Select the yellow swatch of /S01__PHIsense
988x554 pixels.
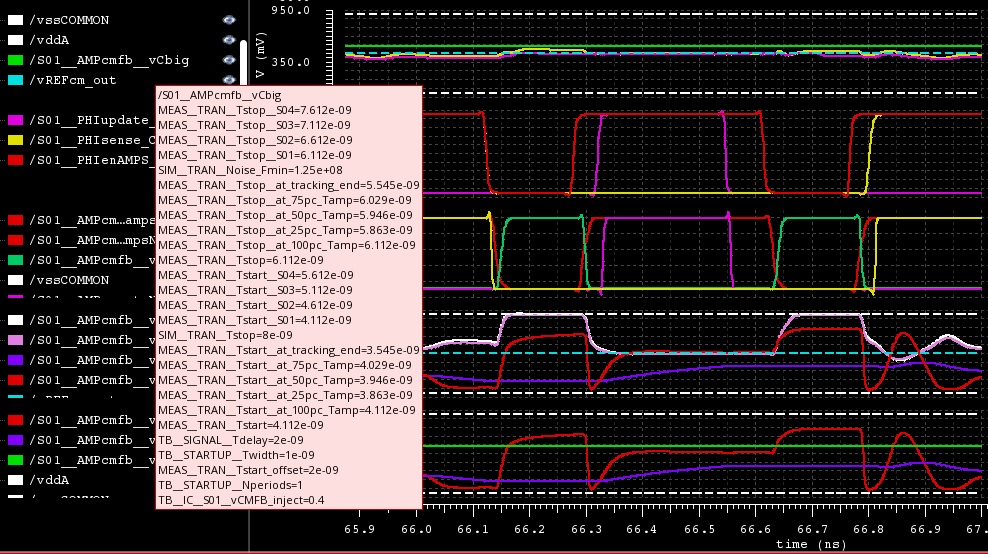click(x=14, y=140)
